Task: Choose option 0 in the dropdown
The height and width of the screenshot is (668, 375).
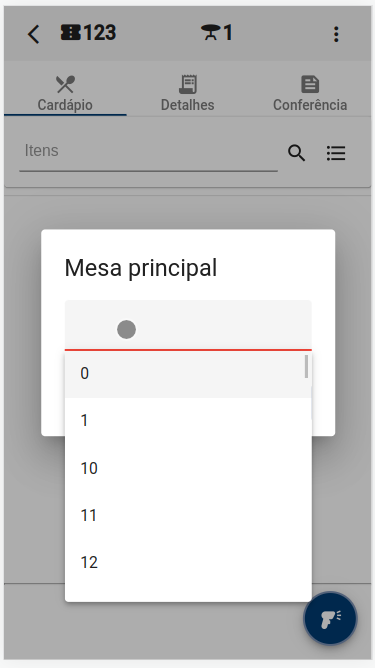Action: (x=188, y=374)
